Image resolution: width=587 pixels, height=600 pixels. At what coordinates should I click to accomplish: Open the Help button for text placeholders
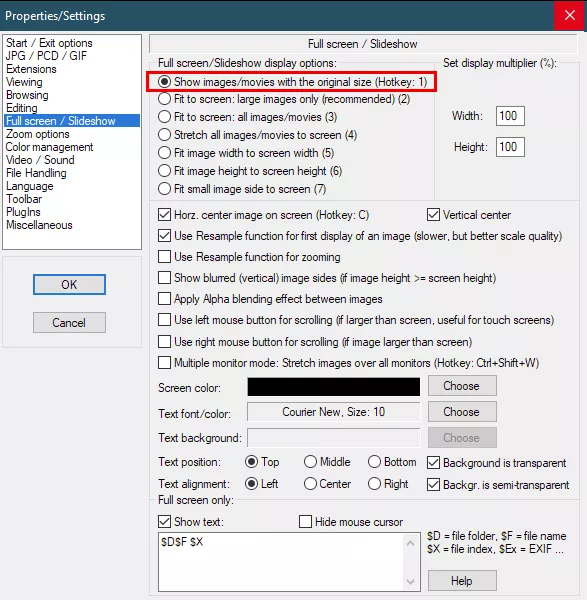pyautogui.click(x=462, y=580)
